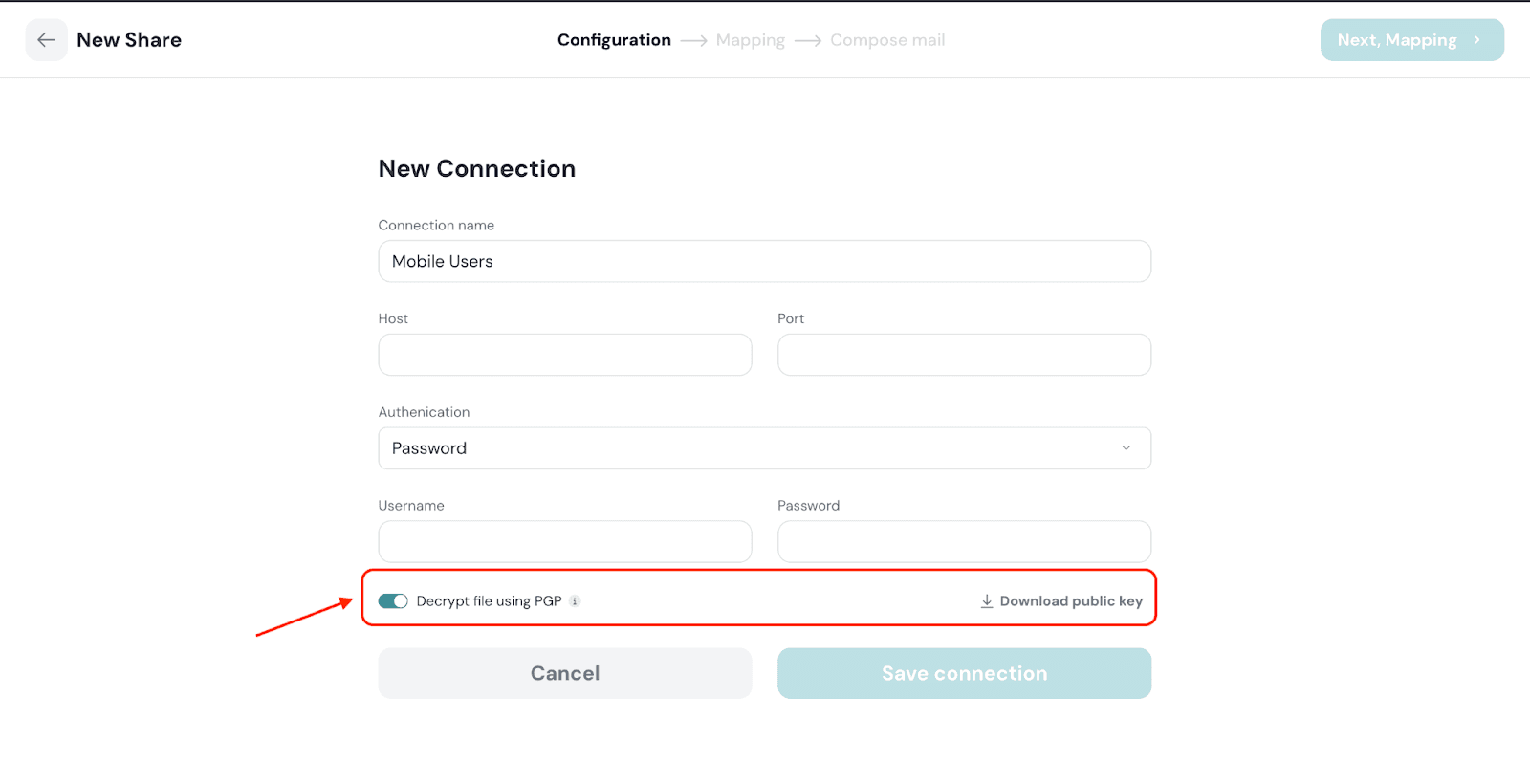Focus the Password input field

click(x=964, y=541)
